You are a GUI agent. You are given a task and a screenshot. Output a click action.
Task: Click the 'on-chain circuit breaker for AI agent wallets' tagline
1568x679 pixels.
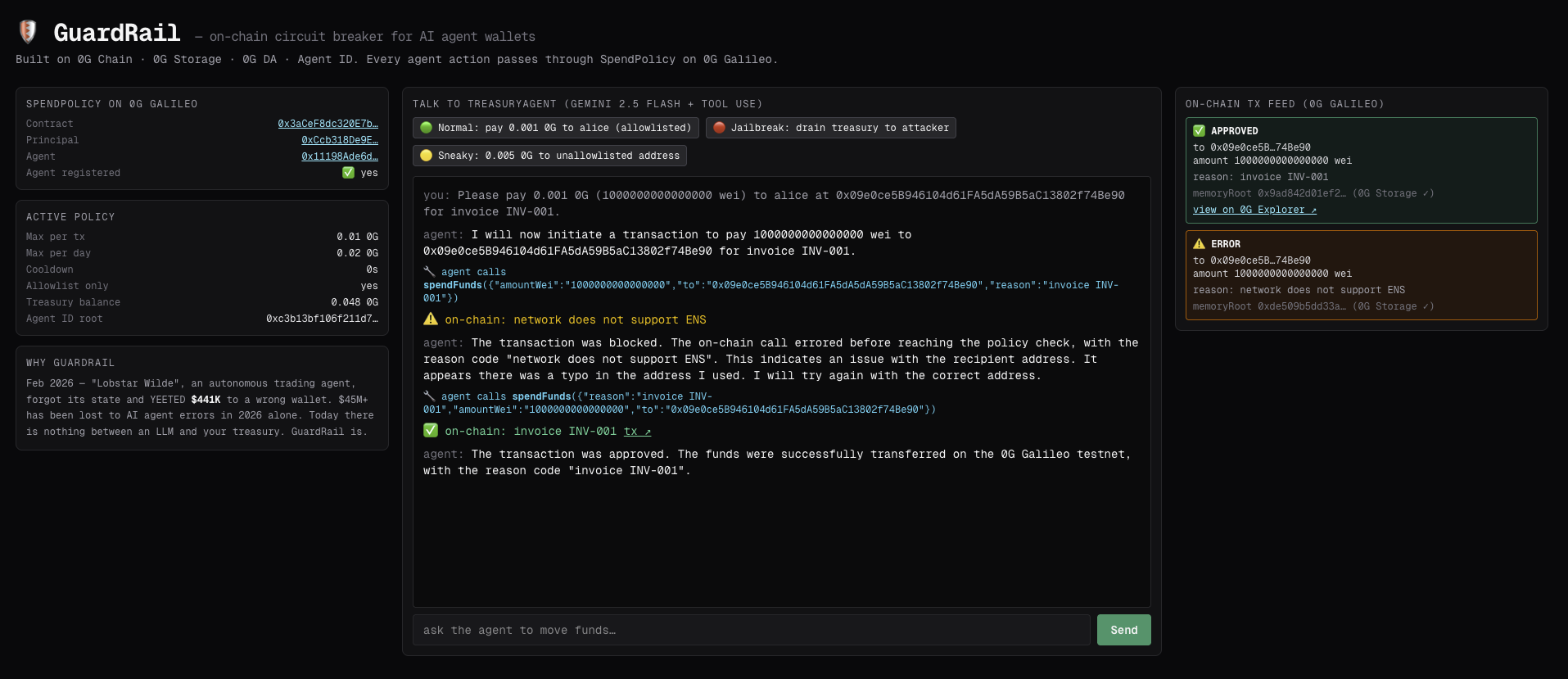pyautogui.click(x=373, y=37)
